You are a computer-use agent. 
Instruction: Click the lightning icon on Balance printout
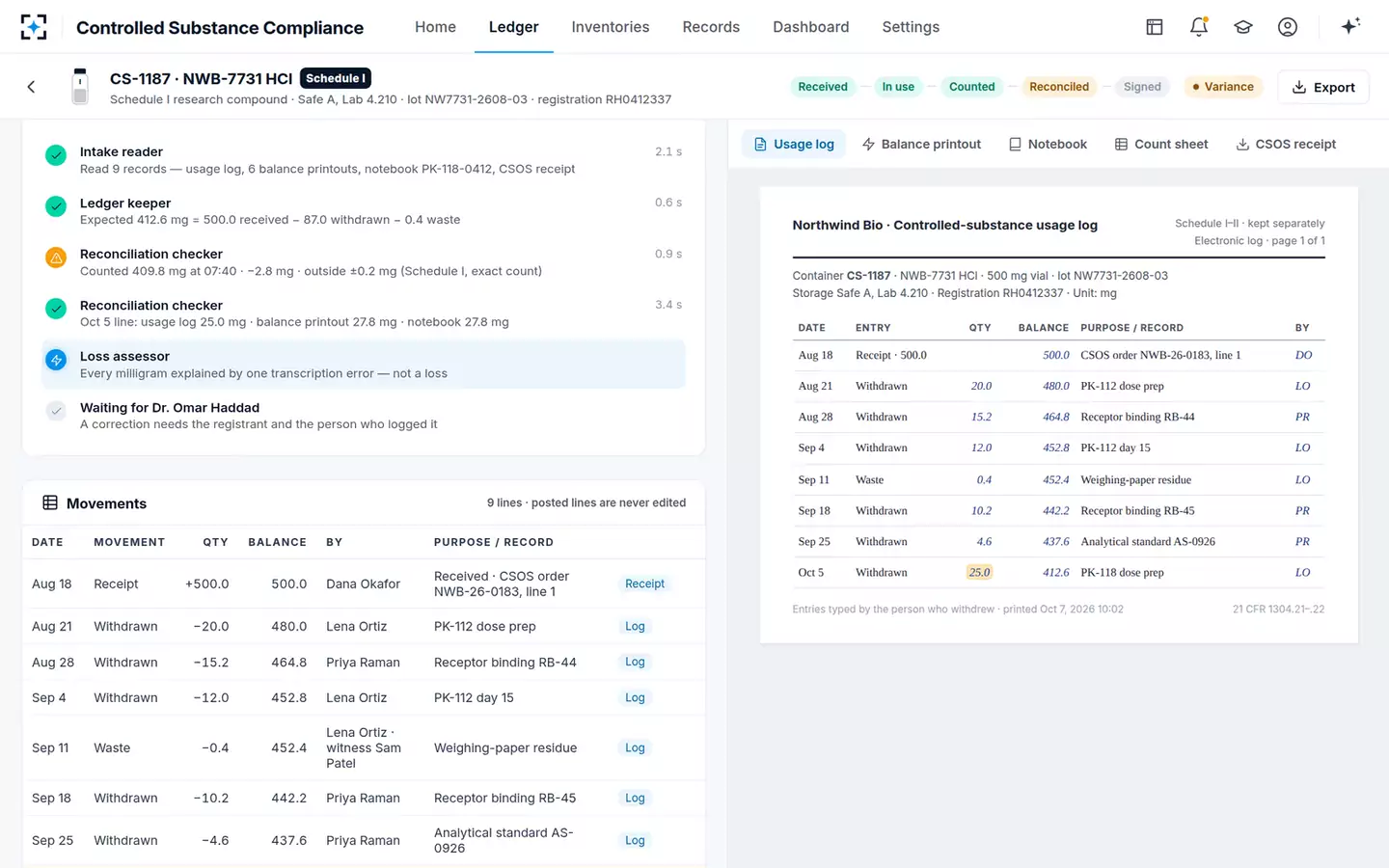868,144
